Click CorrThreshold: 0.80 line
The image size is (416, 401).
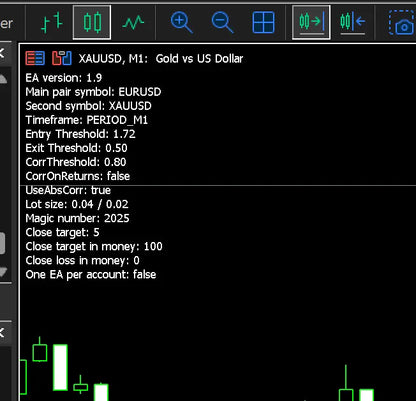tap(76, 162)
